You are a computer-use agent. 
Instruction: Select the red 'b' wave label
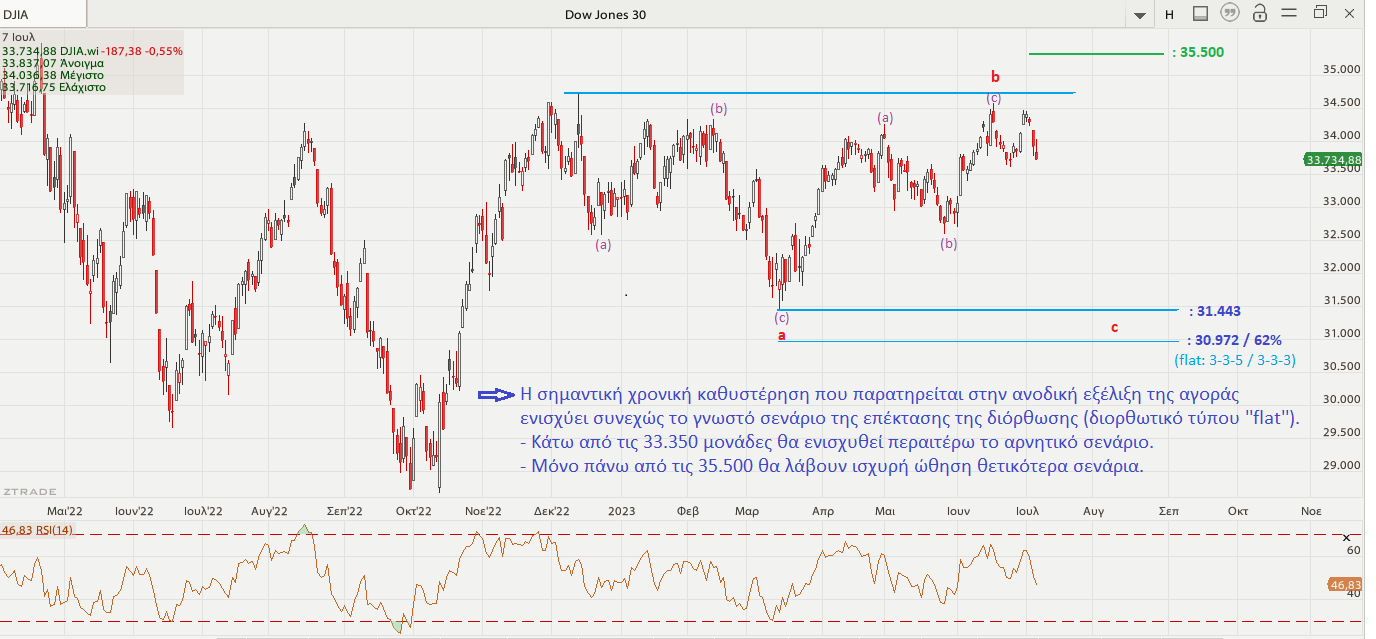coord(994,76)
